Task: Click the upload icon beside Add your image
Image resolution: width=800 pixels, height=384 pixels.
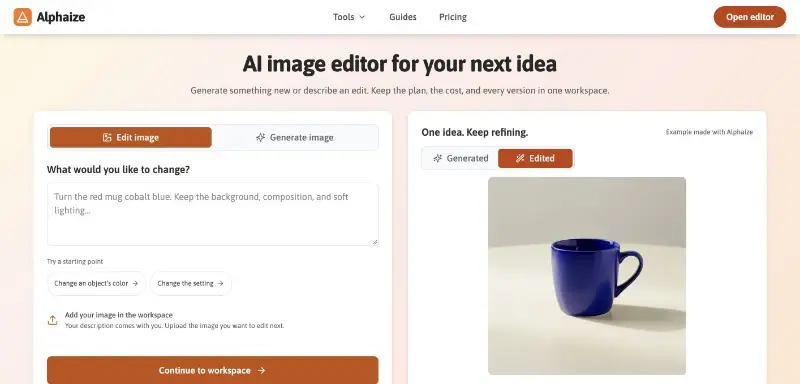Action: tap(53, 321)
